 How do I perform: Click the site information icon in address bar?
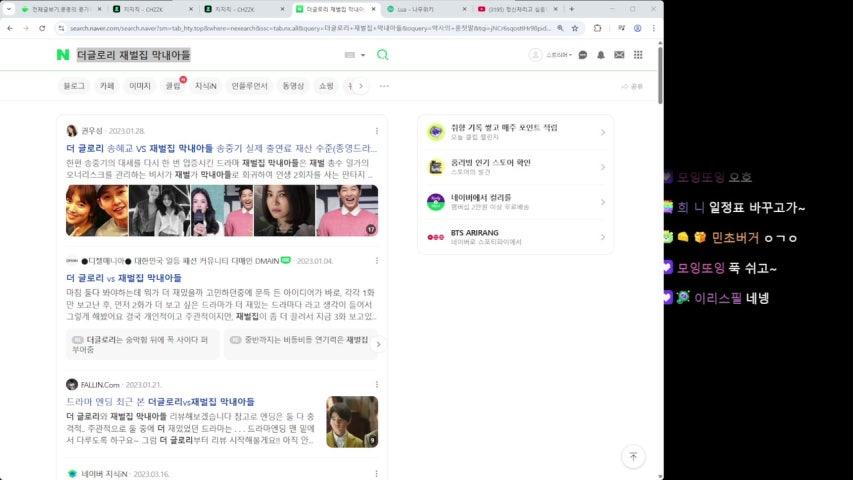click(61, 28)
